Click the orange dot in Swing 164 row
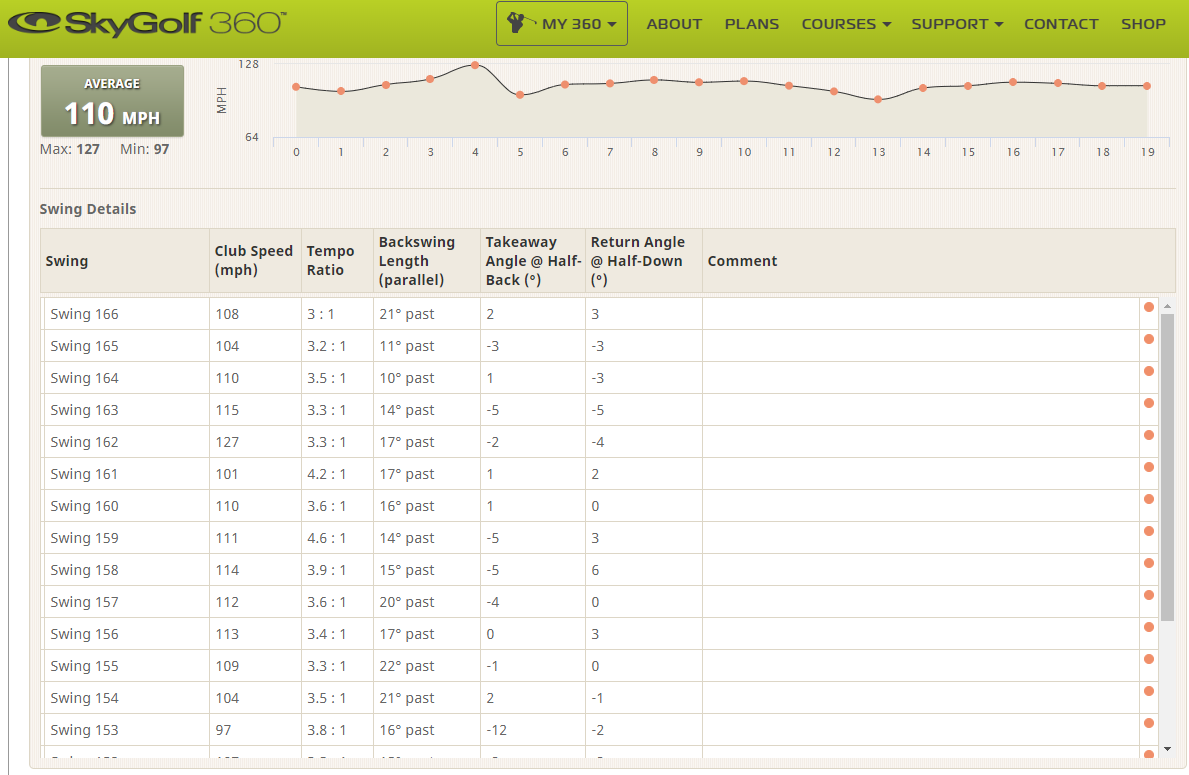 1149,371
